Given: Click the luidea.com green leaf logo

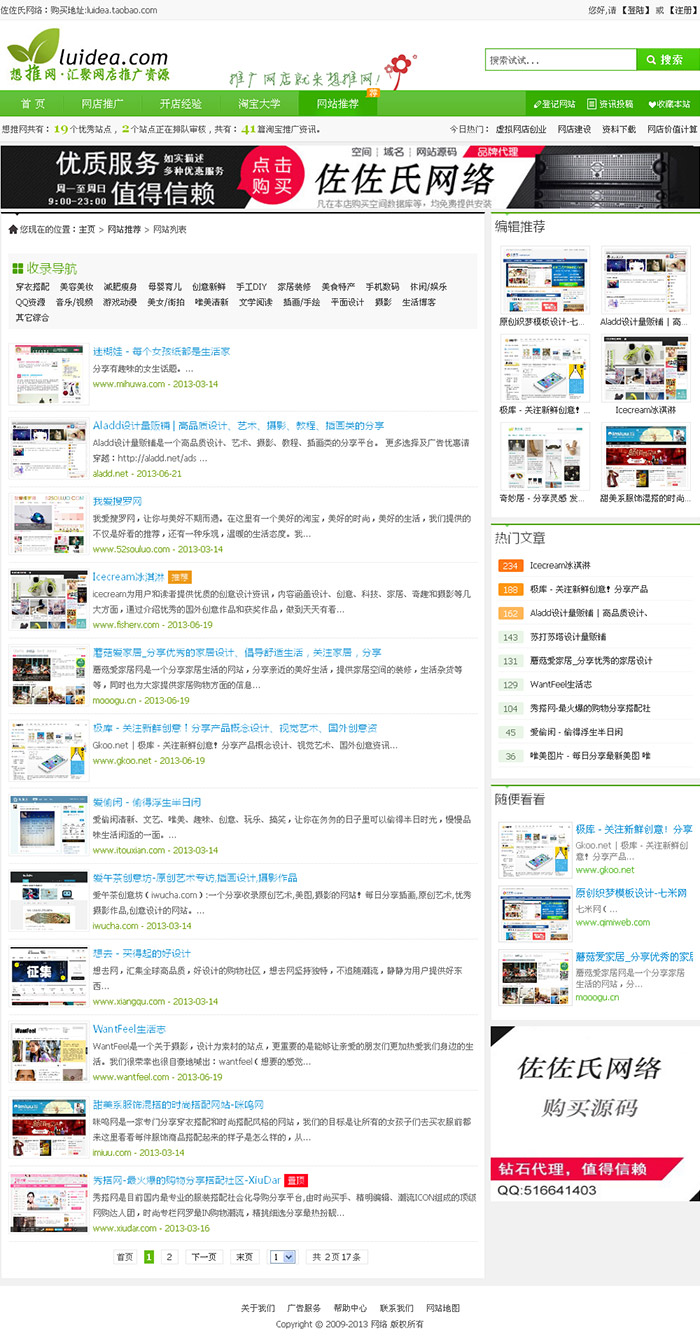Looking at the screenshot, I should point(87,55).
